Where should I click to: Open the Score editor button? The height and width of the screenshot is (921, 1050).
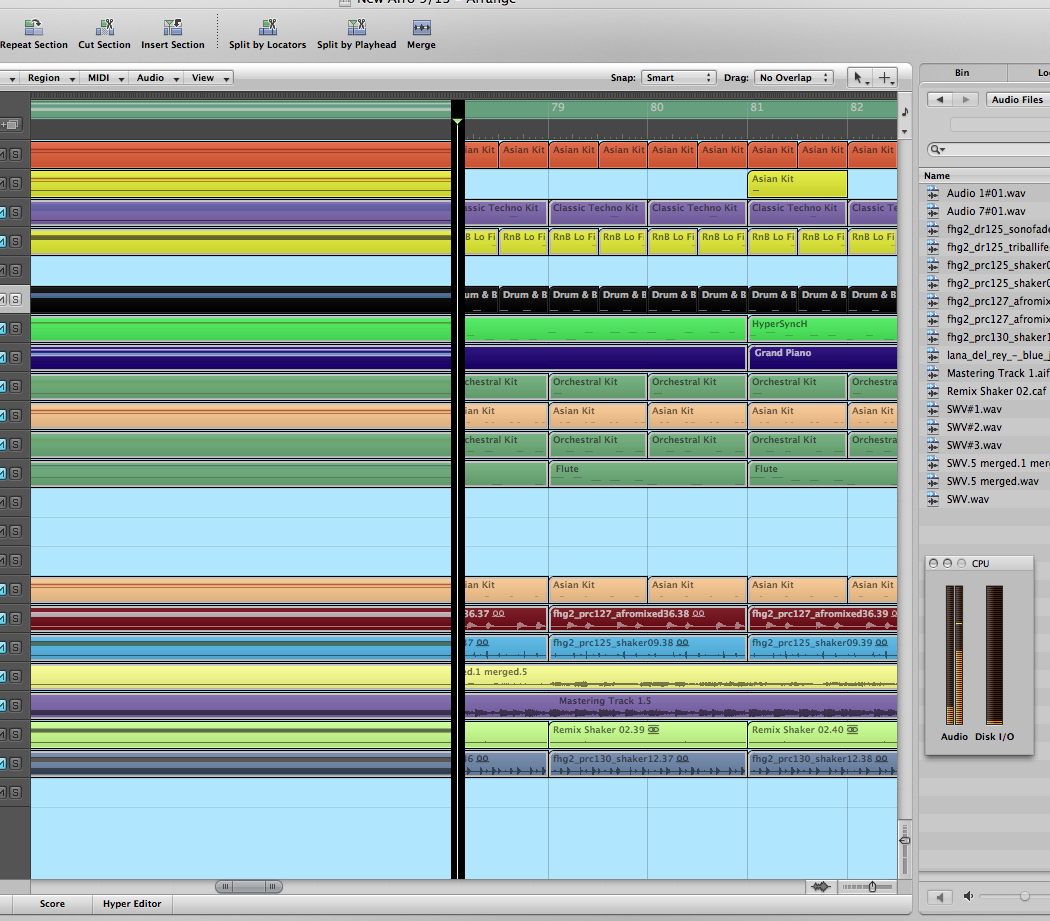pyautogui.click(x=52, y=904)
